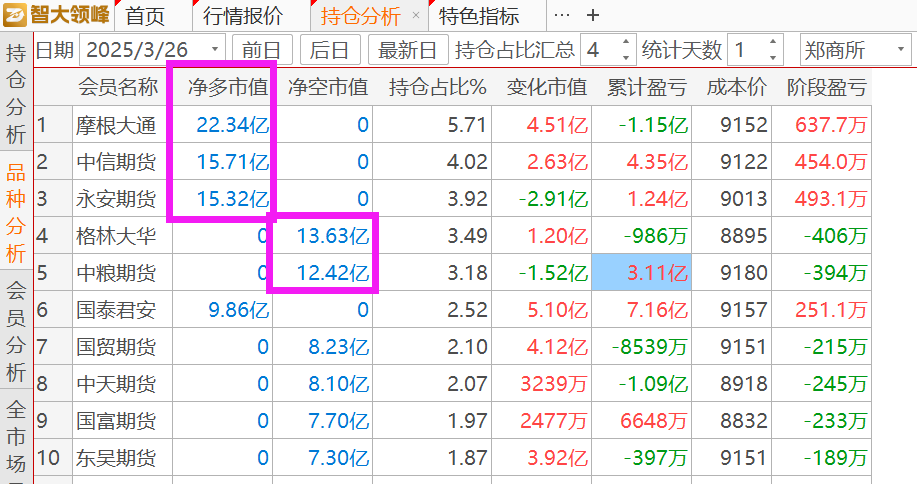Select member 格林大华
The image size is (917, 484).
[x=116, y=236]
